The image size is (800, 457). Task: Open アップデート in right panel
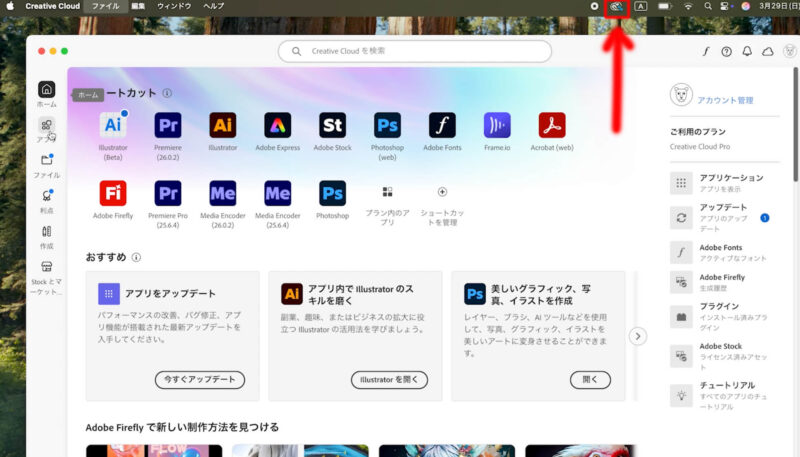(x=724, y=218)
